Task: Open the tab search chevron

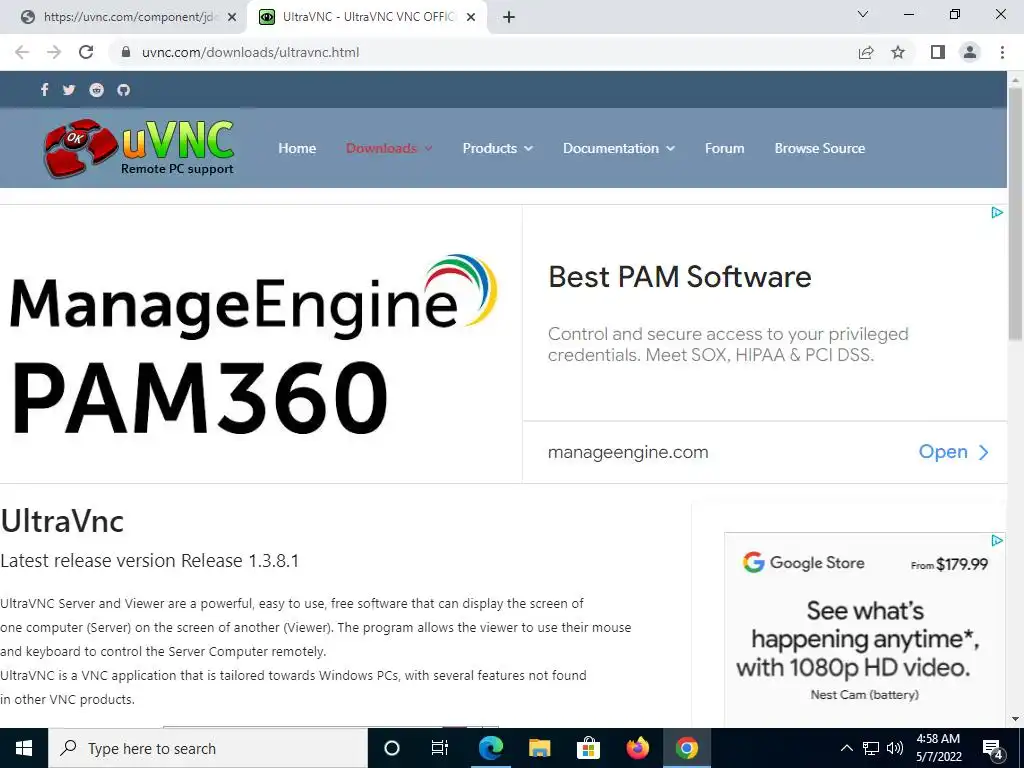Action: pos(863,14)
